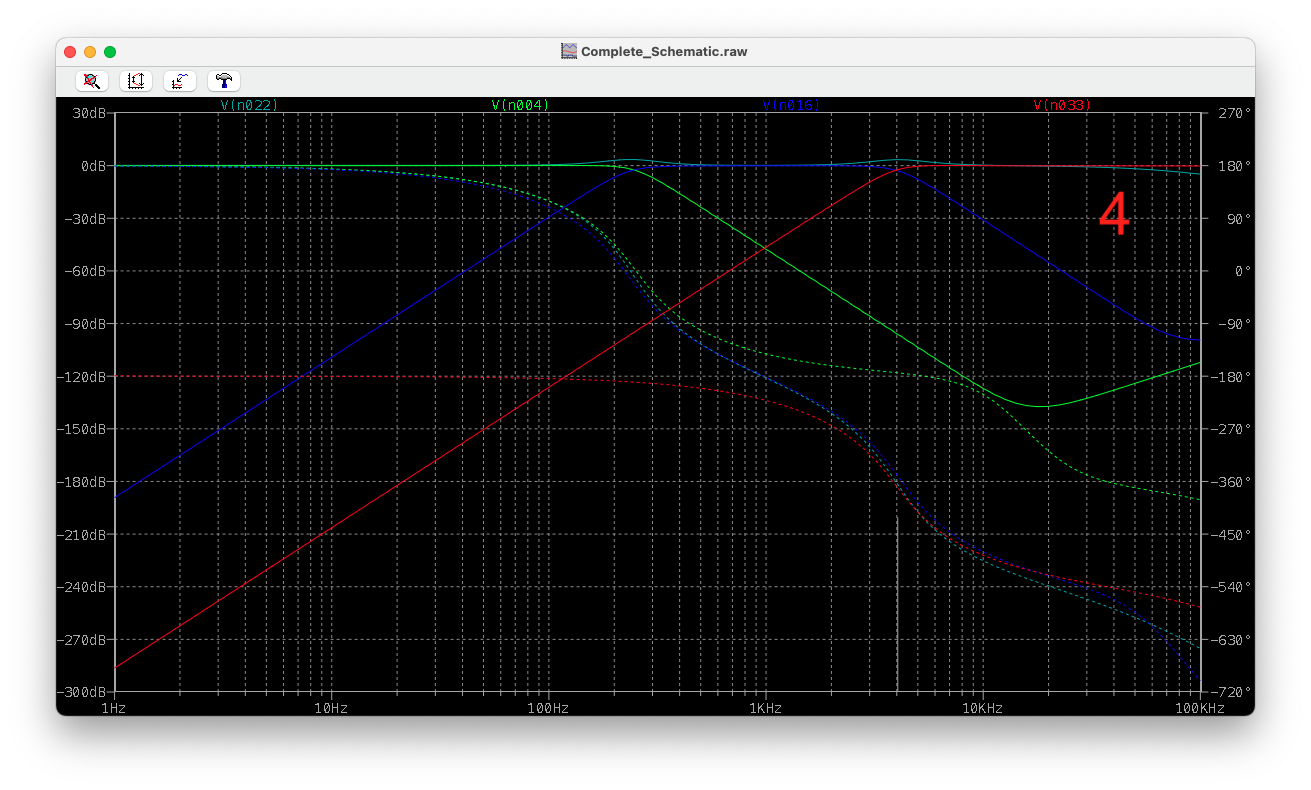Click the Complete_Schematic.raw window title
The image size is (1311, 790).
tap(664, 51)
